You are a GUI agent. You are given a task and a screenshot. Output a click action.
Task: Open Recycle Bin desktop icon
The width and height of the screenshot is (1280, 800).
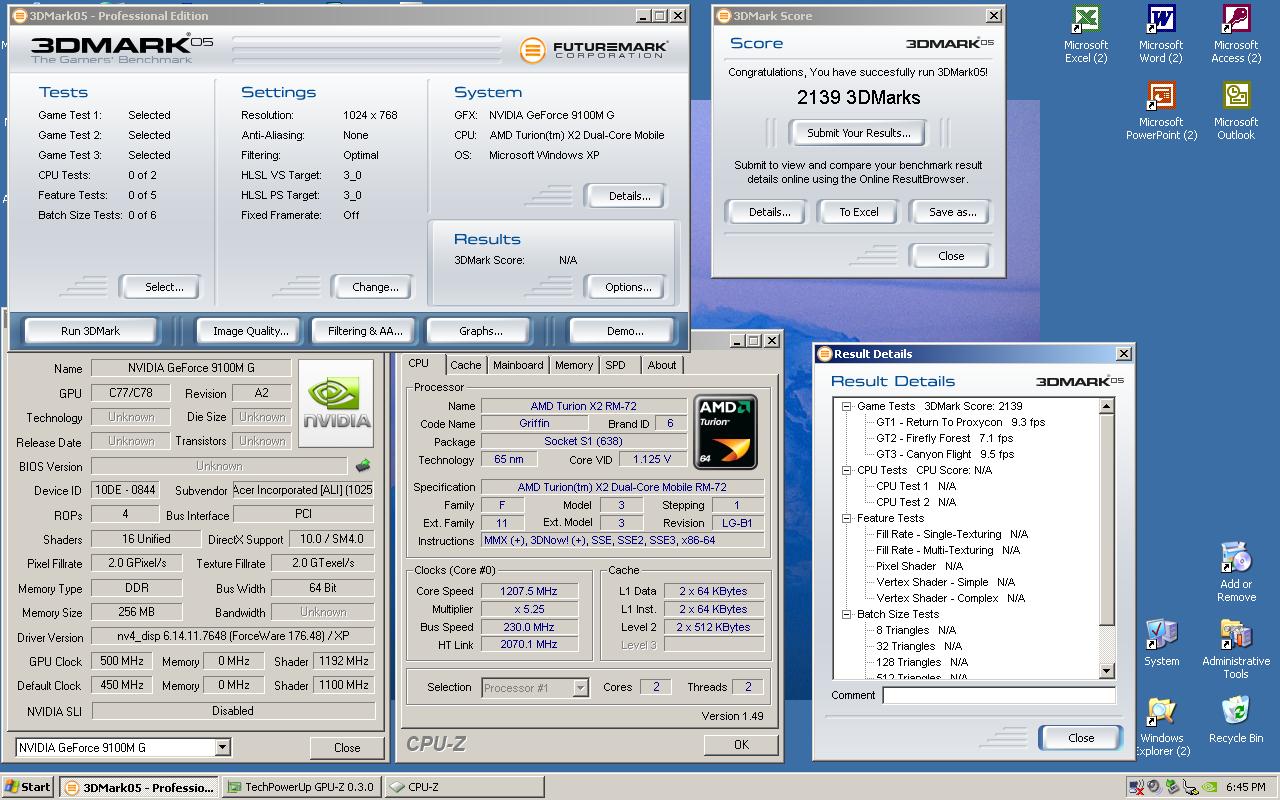[x=1236, y=720]
